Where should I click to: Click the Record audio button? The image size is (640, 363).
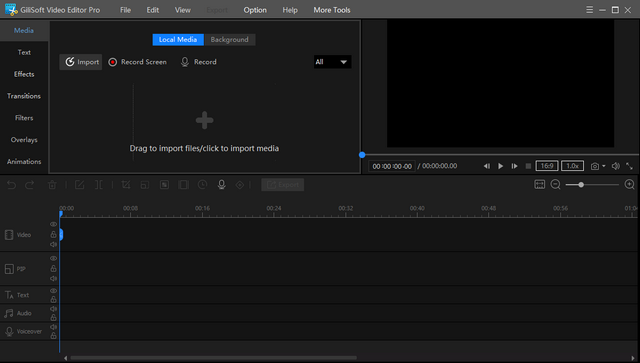[198, 62]
